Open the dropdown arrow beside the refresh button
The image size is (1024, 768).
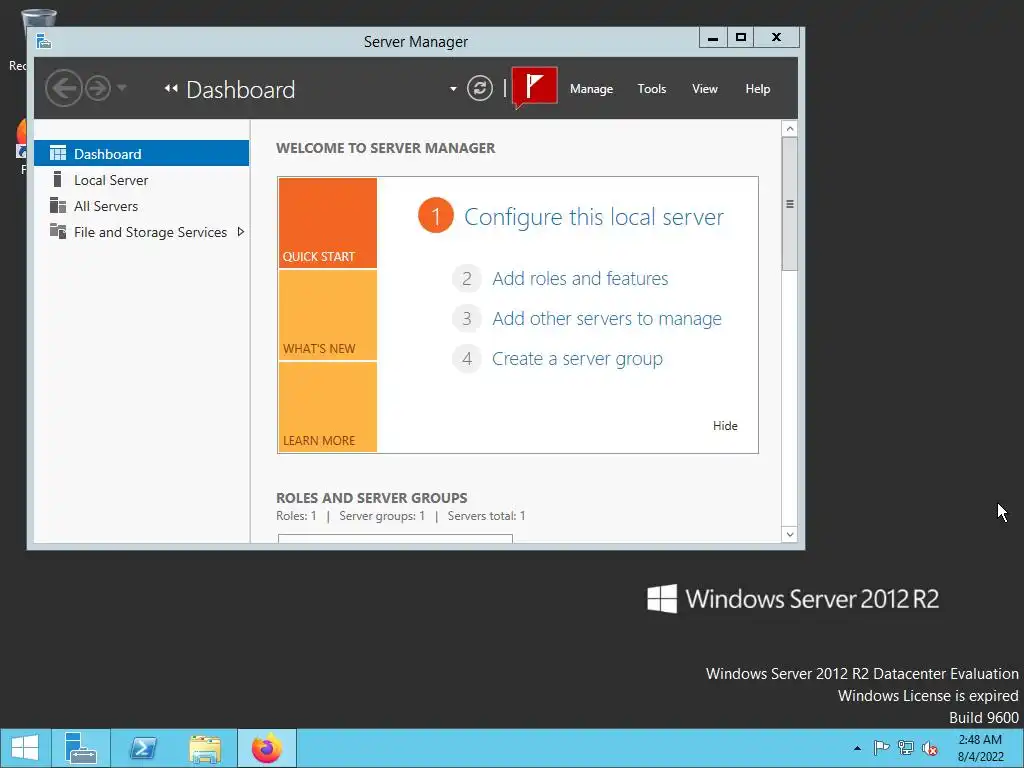pos(453,89)
